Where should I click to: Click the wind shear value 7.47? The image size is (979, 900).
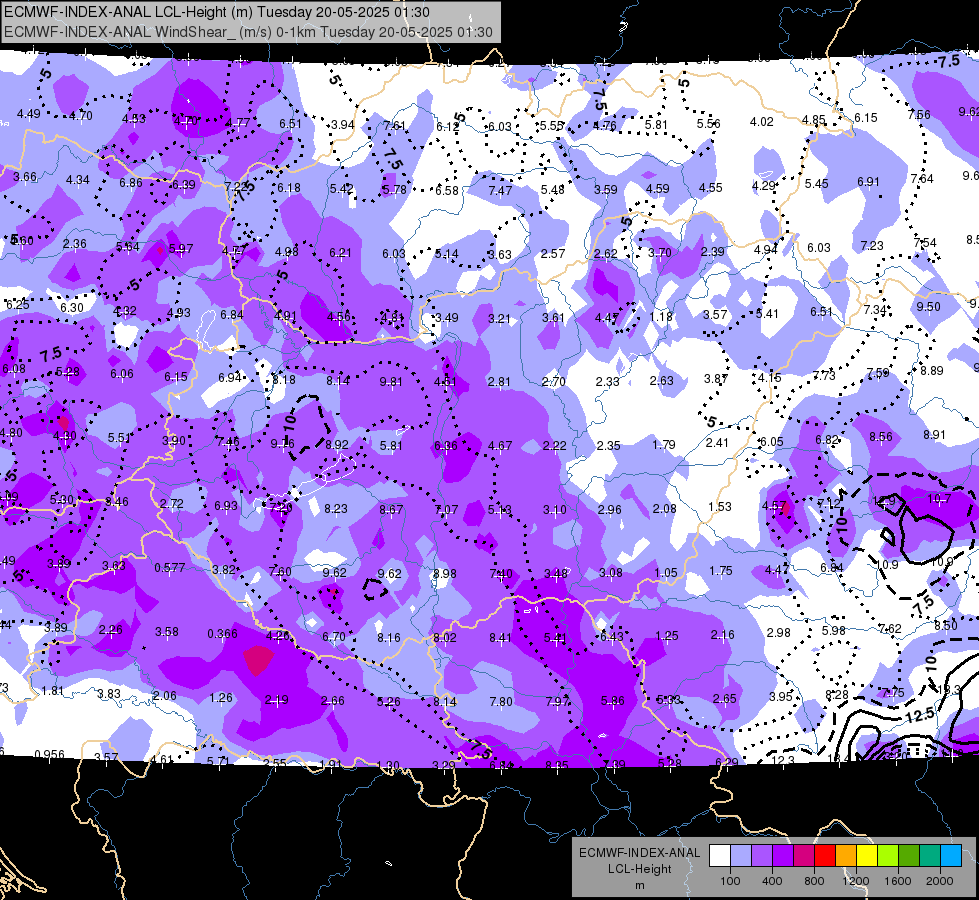click(x=501, y=190)
